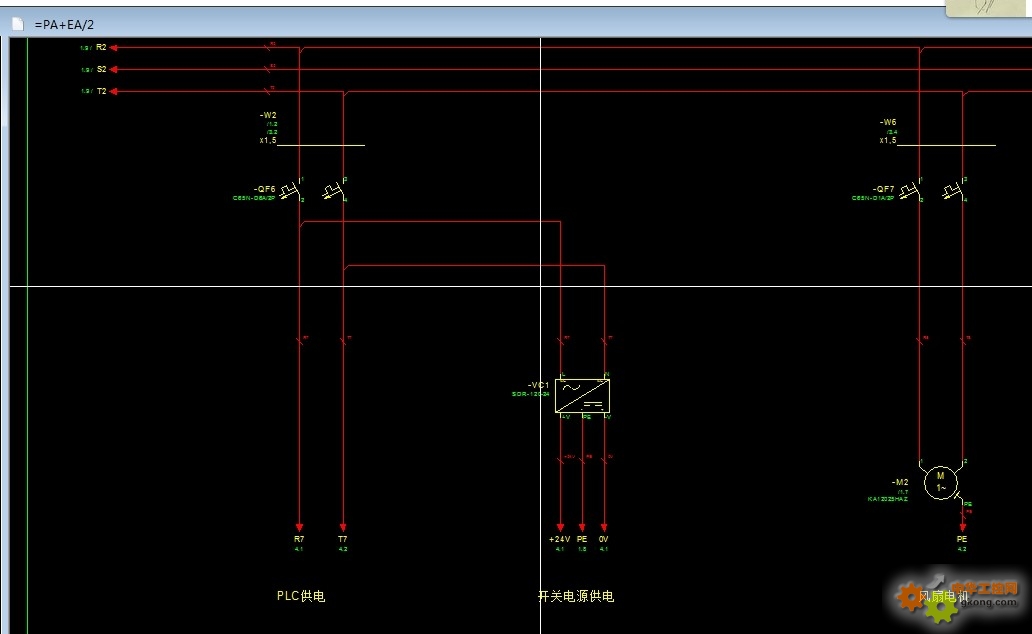Select the M 1~ motor circle symbol
Screen dimensions: 1032x634
click(x=941, y=483)
